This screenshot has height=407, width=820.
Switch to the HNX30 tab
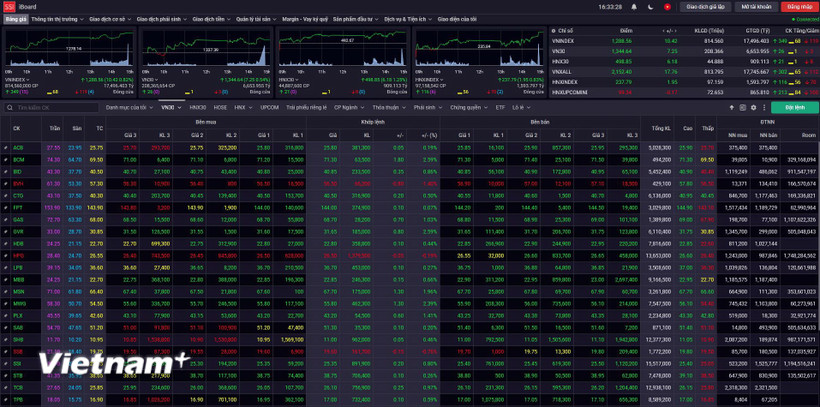197,107
